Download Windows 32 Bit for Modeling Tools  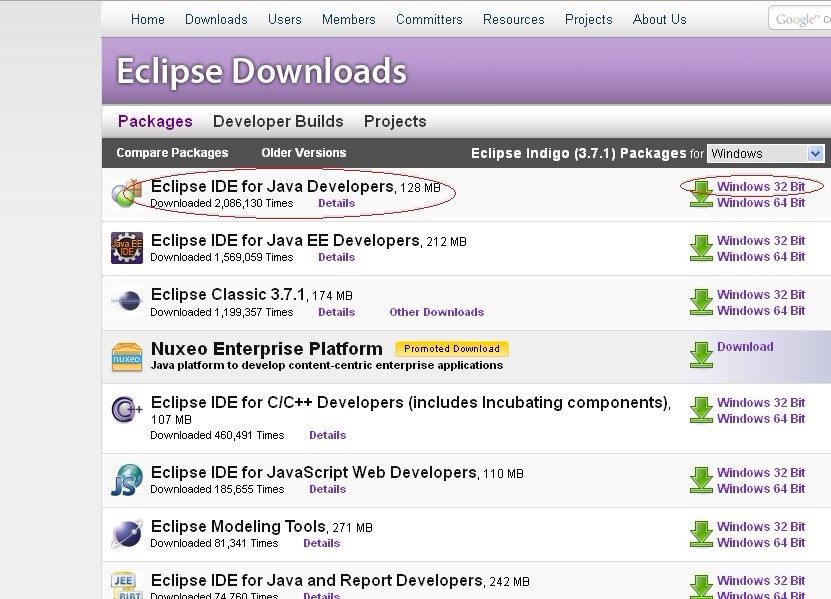point(761,527)
